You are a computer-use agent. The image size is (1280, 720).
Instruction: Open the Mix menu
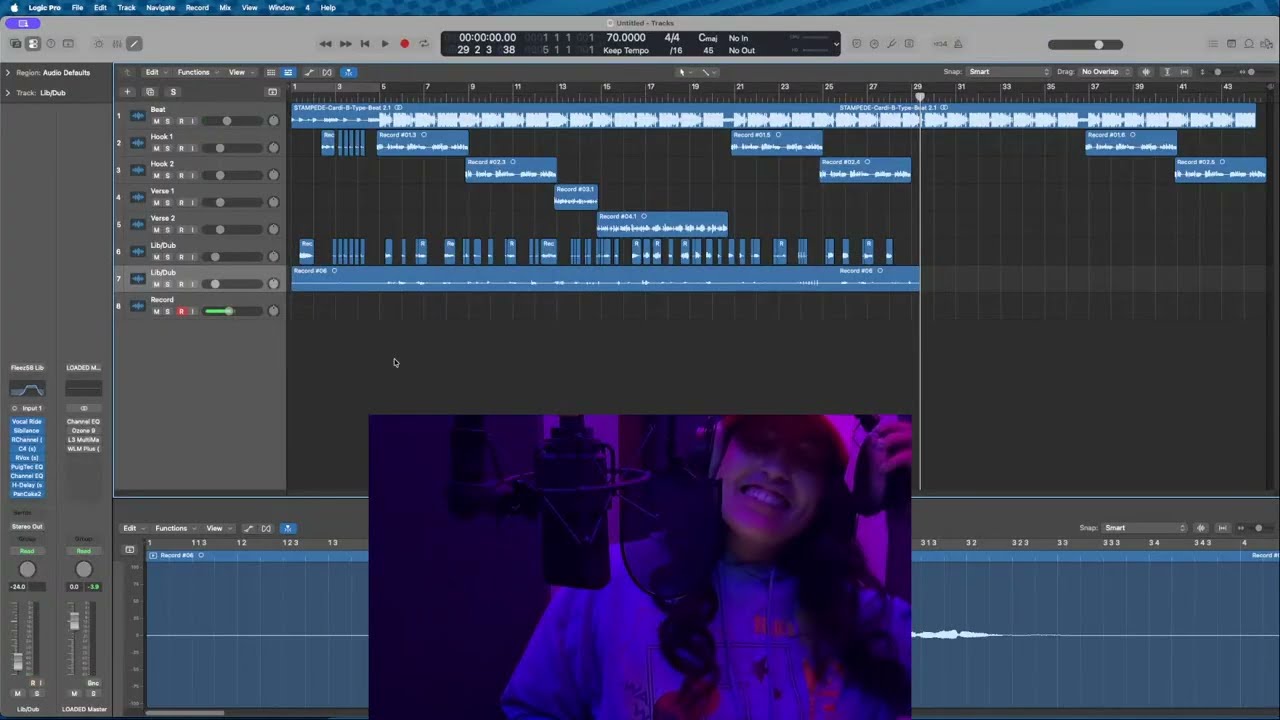point(225,7)
